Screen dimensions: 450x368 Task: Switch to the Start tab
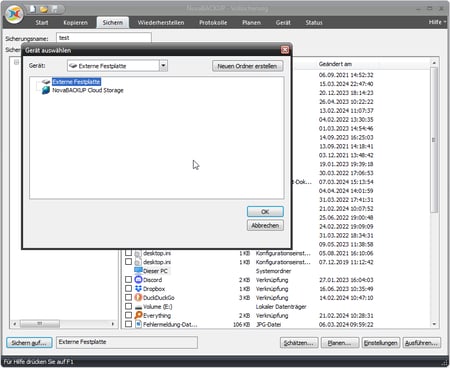click(x=42, y=22)
